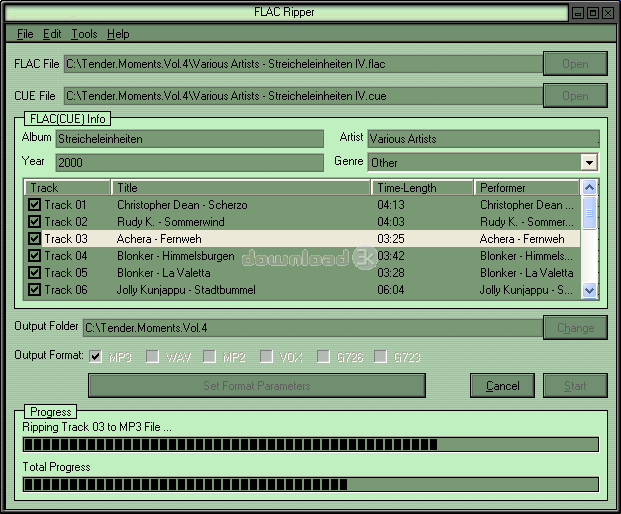
Task: Click Open button for CUE File
Action: coord(575,96)
